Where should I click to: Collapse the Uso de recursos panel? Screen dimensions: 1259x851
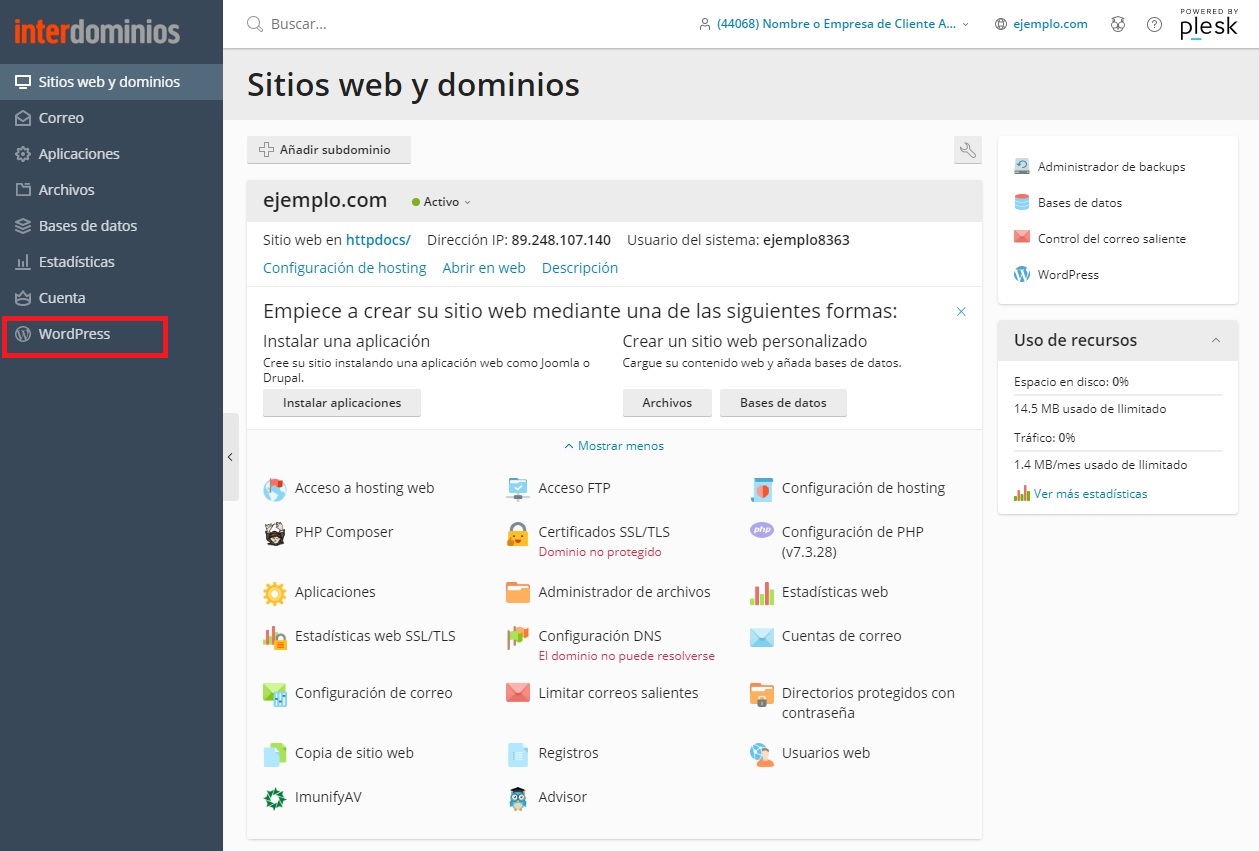click(x=1216, y=340)
